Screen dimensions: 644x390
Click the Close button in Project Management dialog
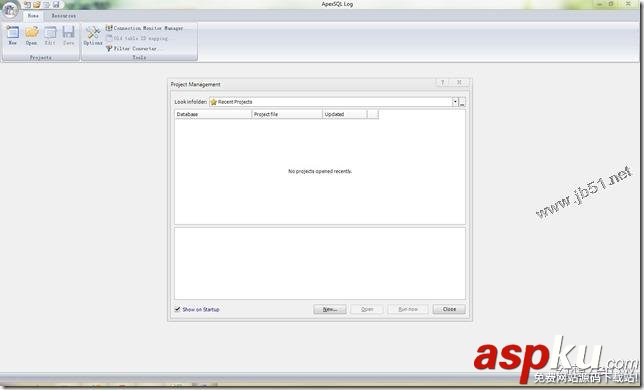pos(449,309)
